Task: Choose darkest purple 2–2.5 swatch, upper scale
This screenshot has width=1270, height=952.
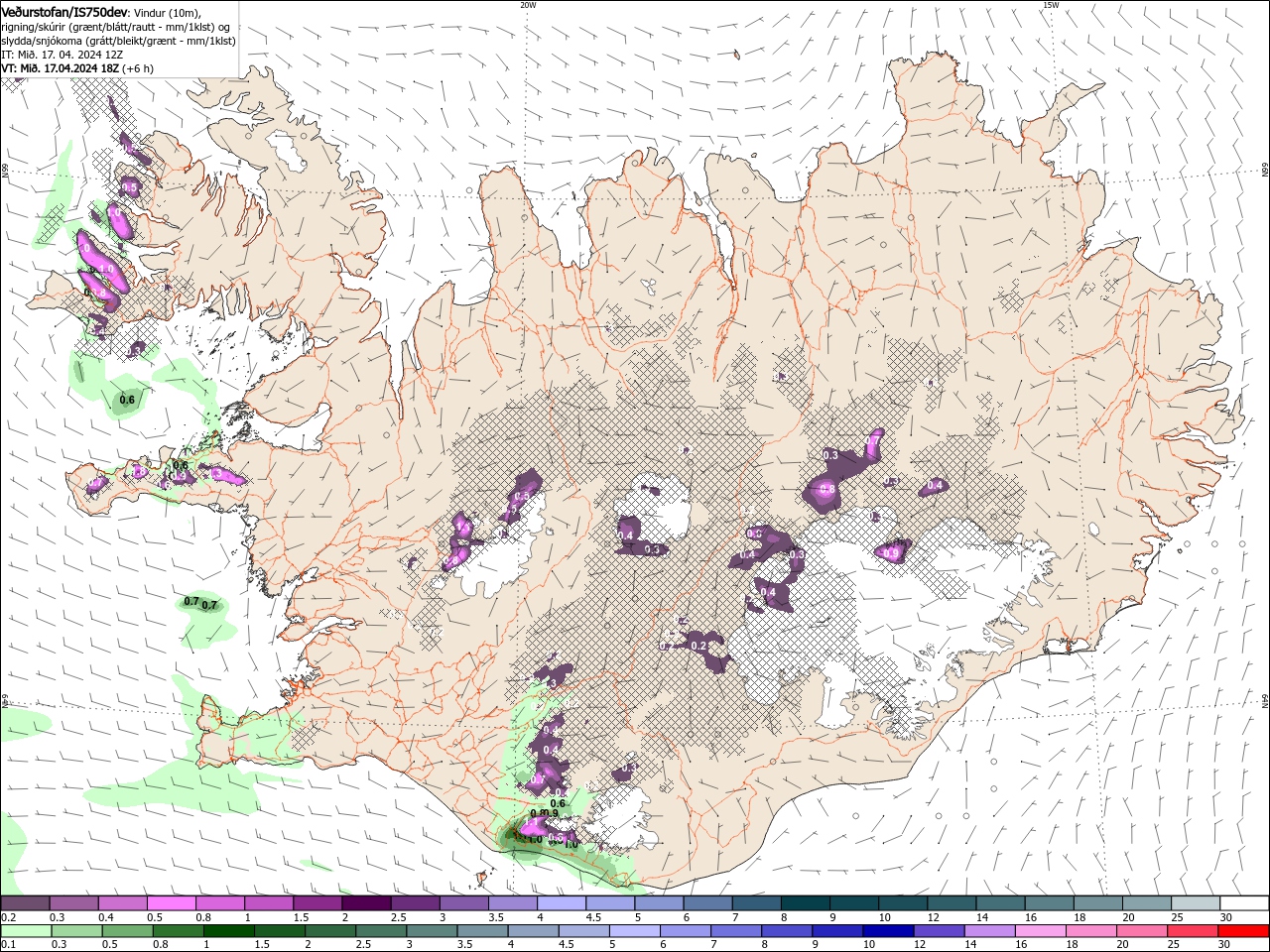Action: click(x=365, y=903)
